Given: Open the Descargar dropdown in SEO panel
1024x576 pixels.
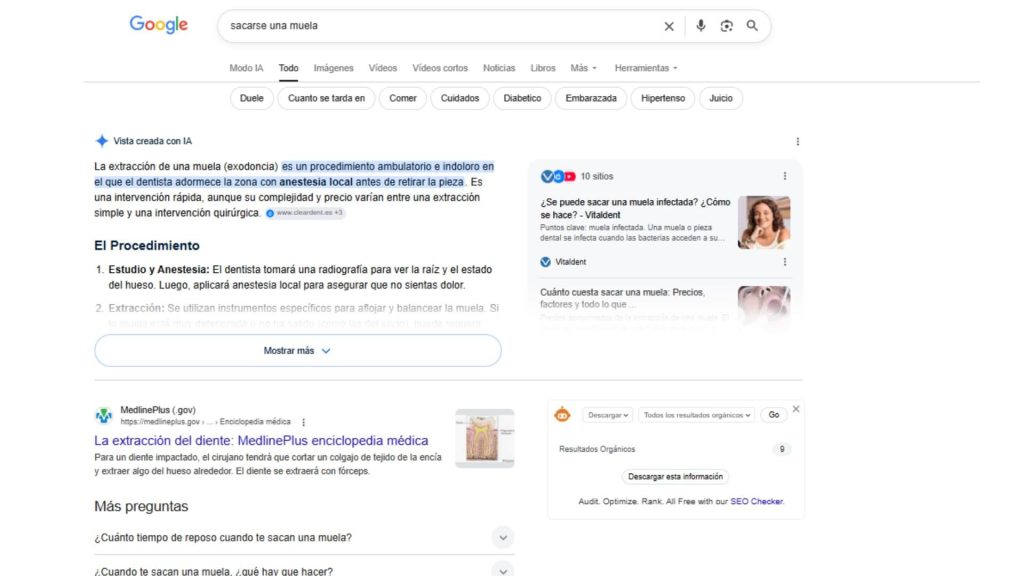Looking at the screenshot, I should click(607, 415).
